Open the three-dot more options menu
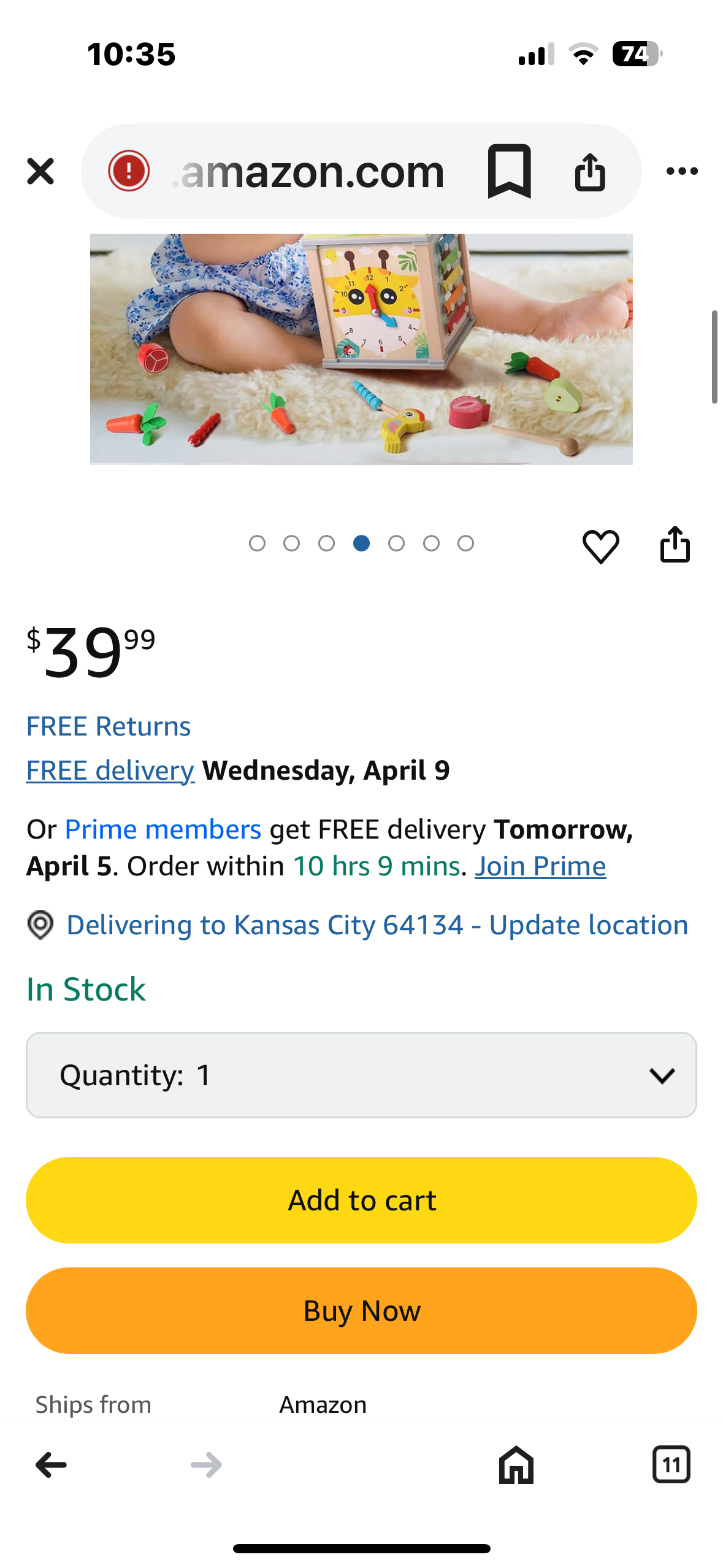The image size is (723, 1568). click(x=682, y=171)
